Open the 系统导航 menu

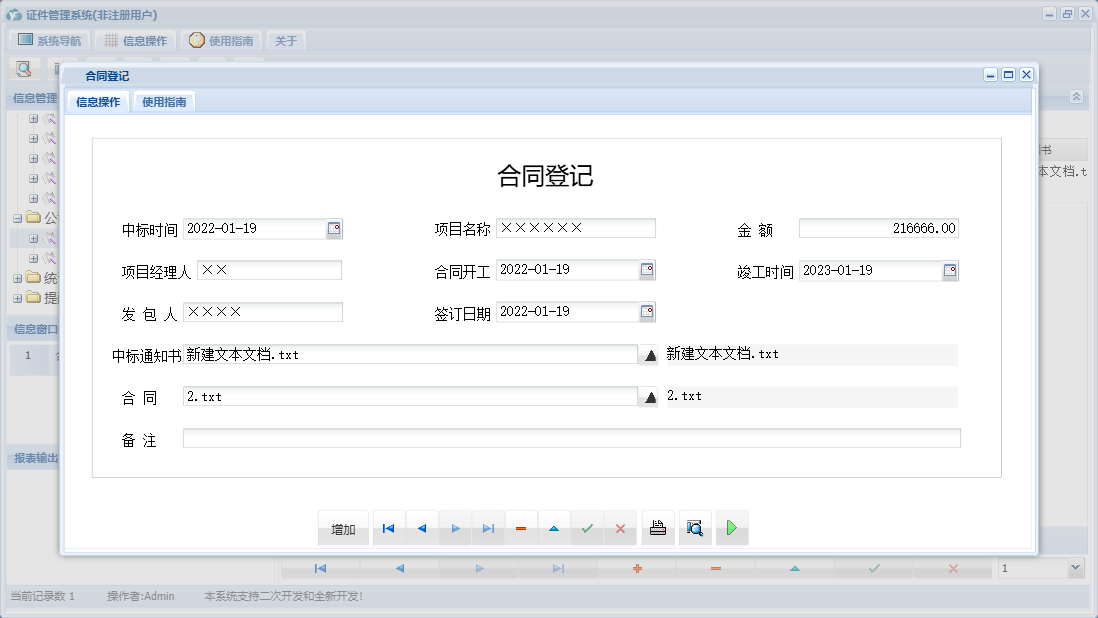coord(49,39)
